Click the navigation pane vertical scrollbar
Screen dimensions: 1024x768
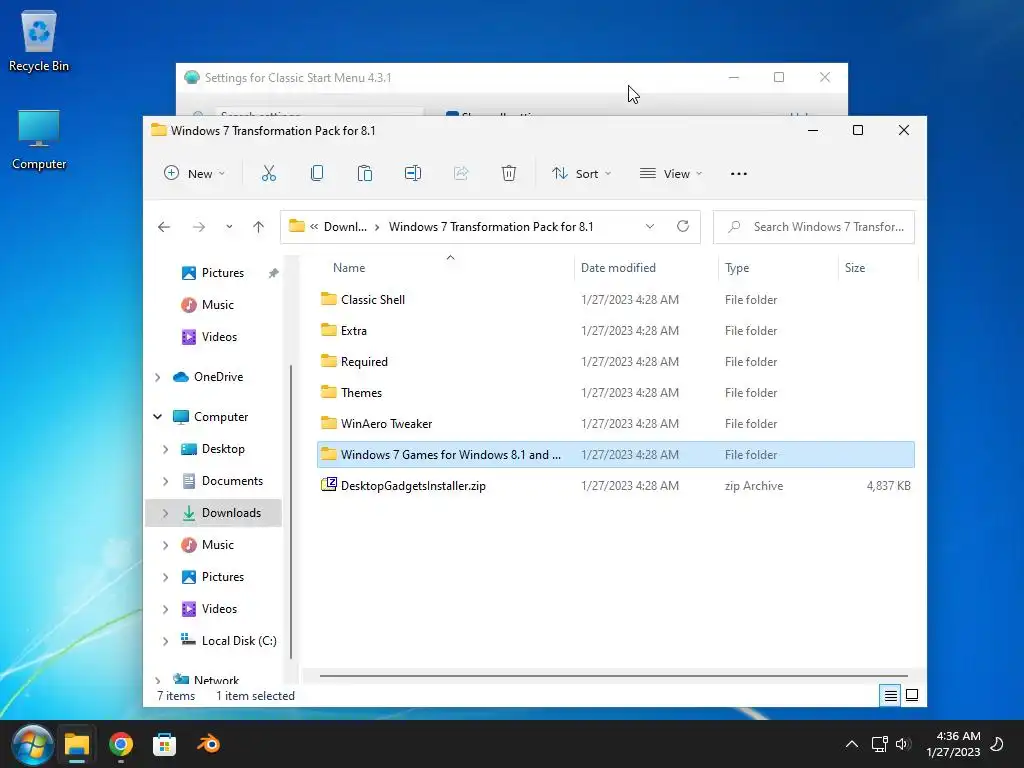click(x=291, y=511)
